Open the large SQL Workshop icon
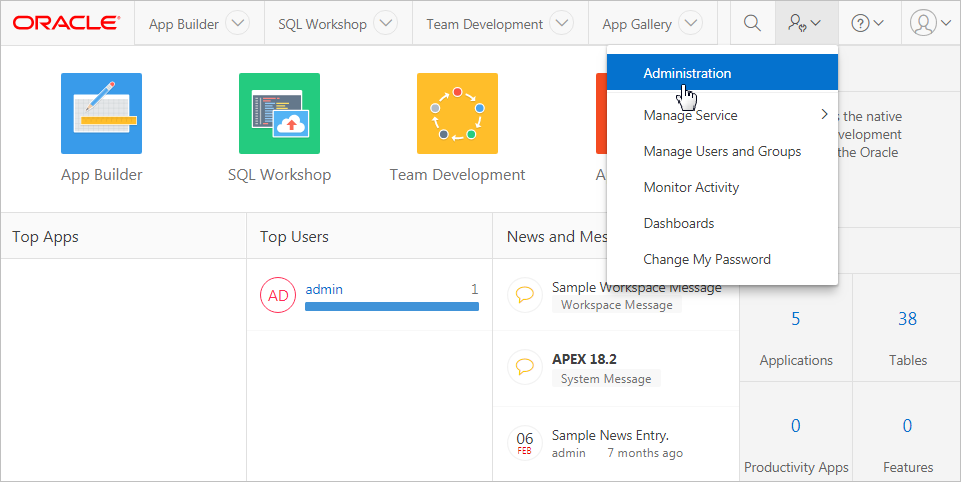Screen dimensions: 961x482 279,113
